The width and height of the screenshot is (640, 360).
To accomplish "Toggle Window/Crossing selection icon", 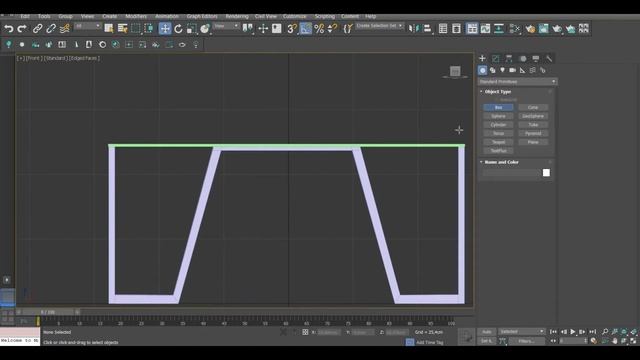I will tap(149, 29).
